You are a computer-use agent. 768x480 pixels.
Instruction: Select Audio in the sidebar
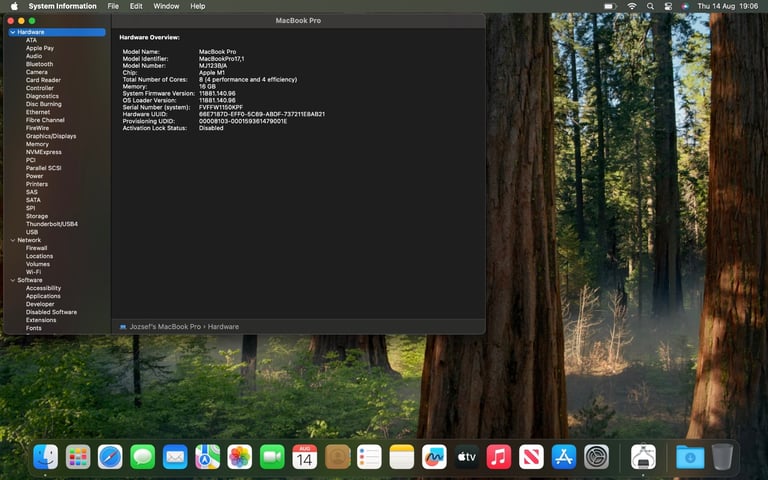(x=34, y=56)
